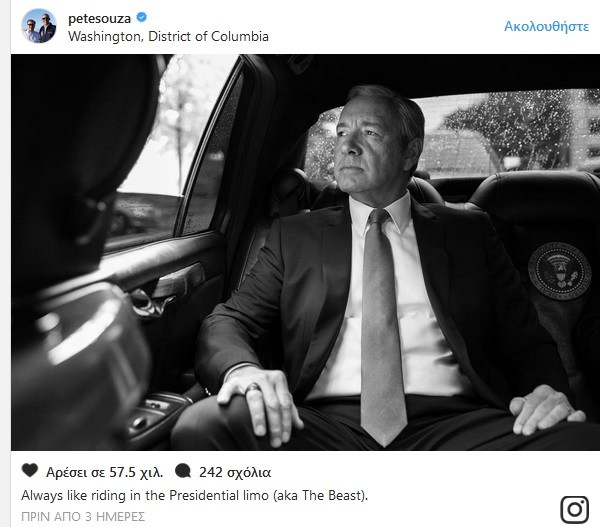Click the presidential seal in the photo
The image size is (600, 527).
coord(559,271)
